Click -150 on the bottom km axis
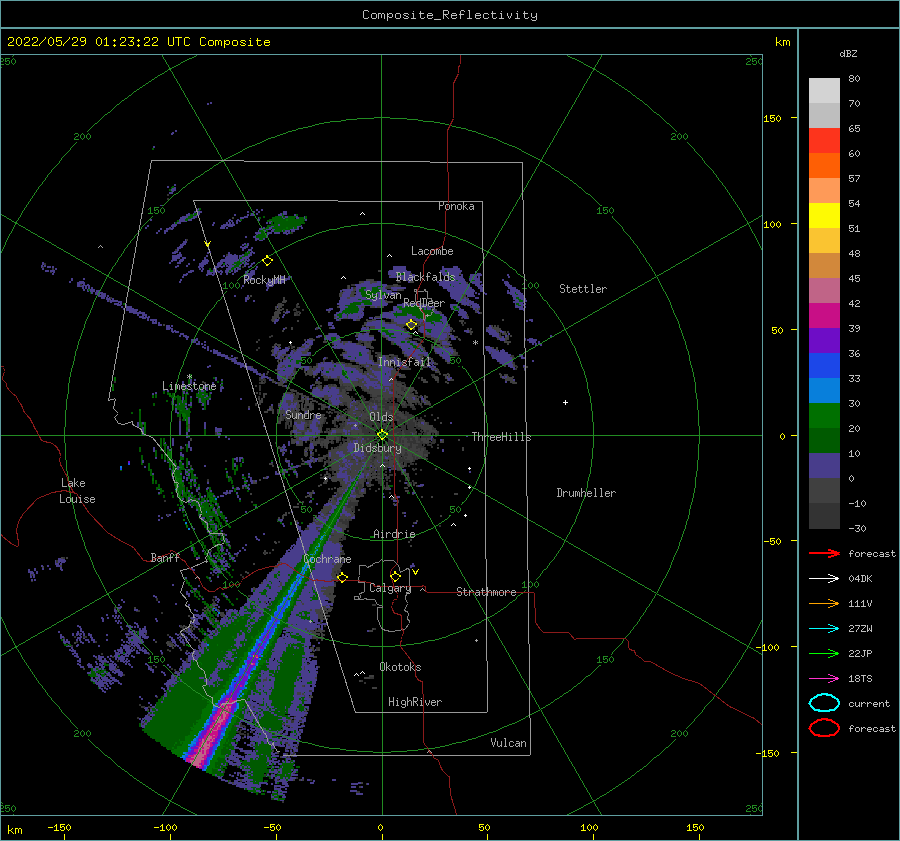Screen dimensions: 900x841 point(59,827)
